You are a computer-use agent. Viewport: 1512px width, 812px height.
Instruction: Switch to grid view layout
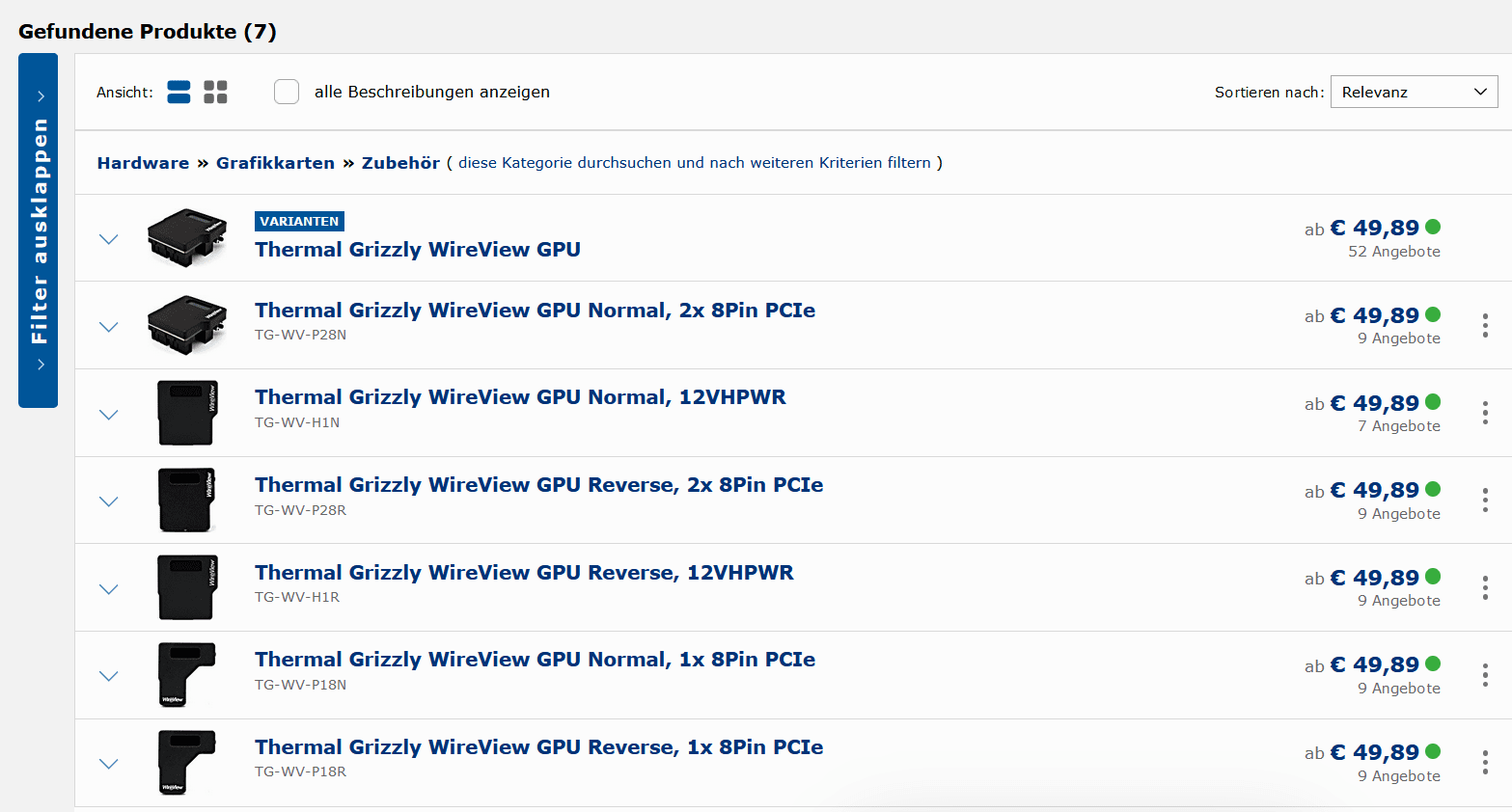pyautogui.click(x=215, y=92)
